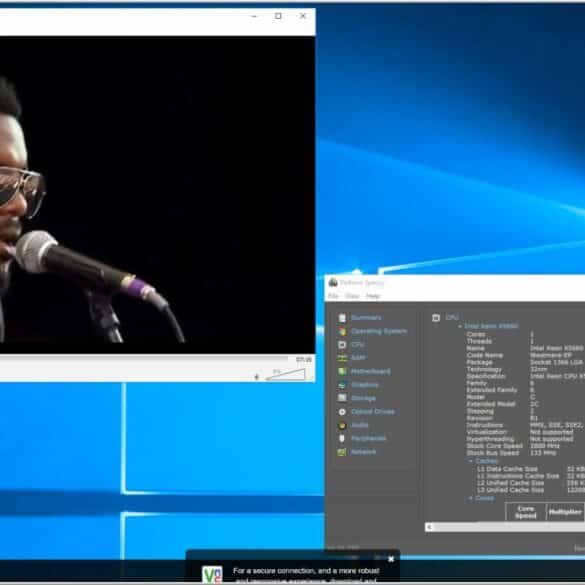Click the VNC logo in the notification
The height and width of the screenshot is (585, 585).
click(212, 575)
